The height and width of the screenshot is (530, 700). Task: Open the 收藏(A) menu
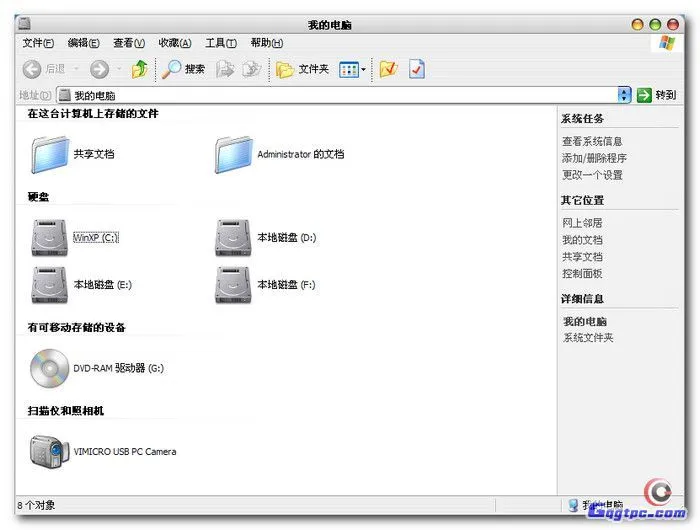click(175, 43)
